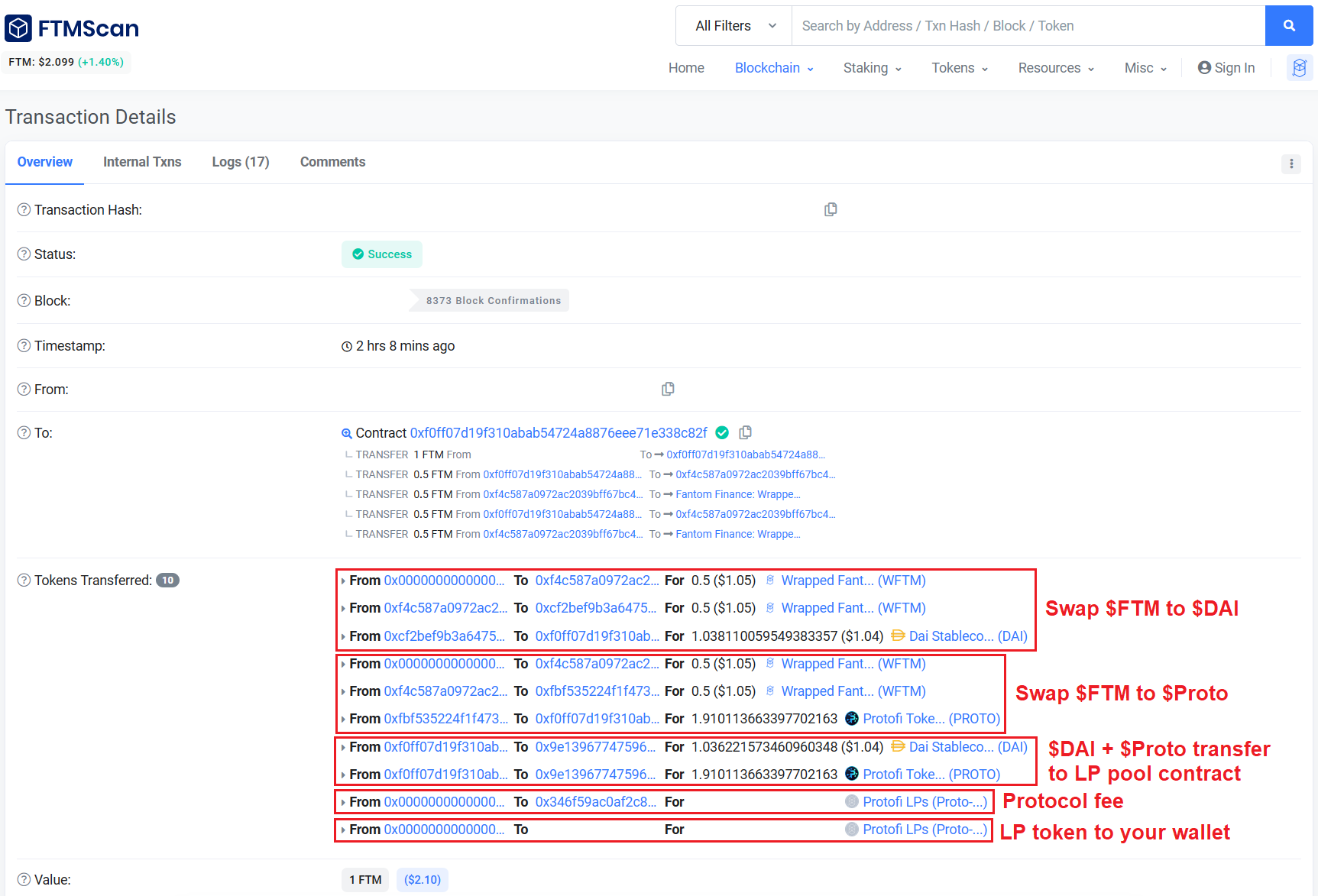Expand the Blockchain menu
1318x896 pixels.
774,68
